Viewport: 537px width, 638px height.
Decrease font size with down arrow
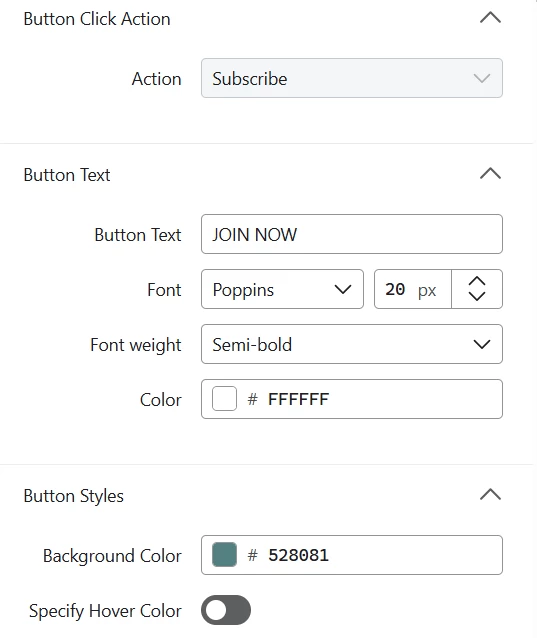point(477,296)
